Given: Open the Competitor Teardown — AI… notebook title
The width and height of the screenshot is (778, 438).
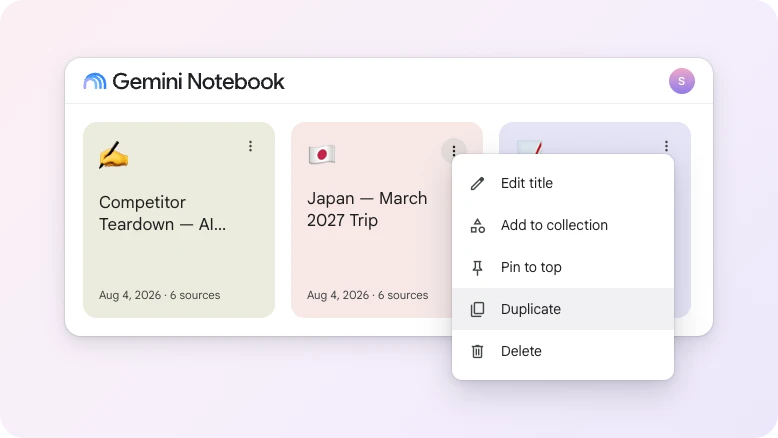Looking at the screenshot, I should pos(162,213).
